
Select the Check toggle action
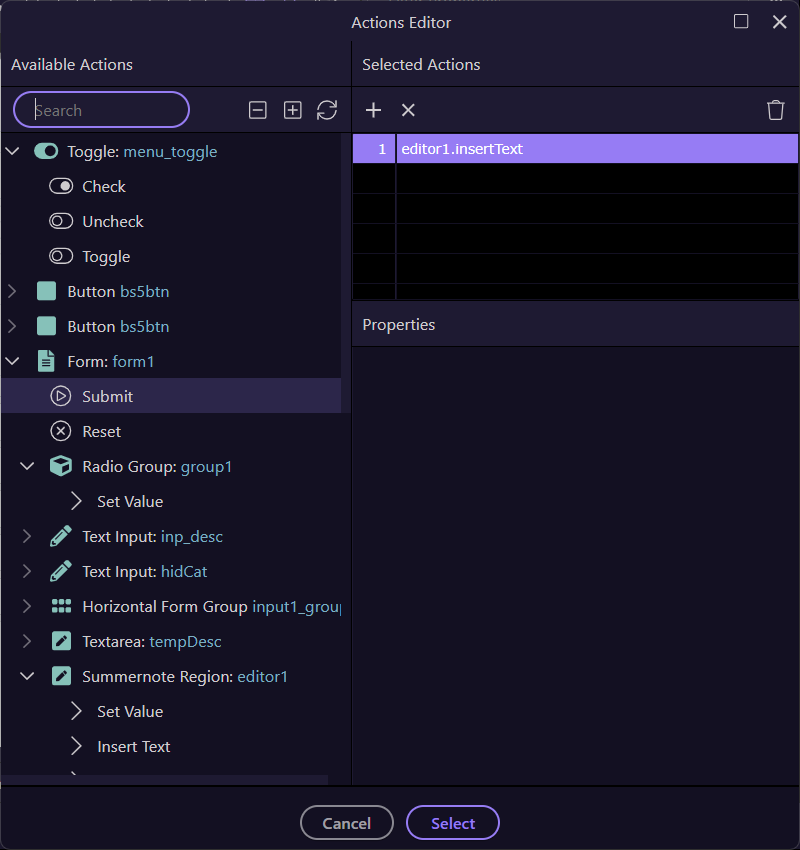pyautogui.click(x=103, y=186)
